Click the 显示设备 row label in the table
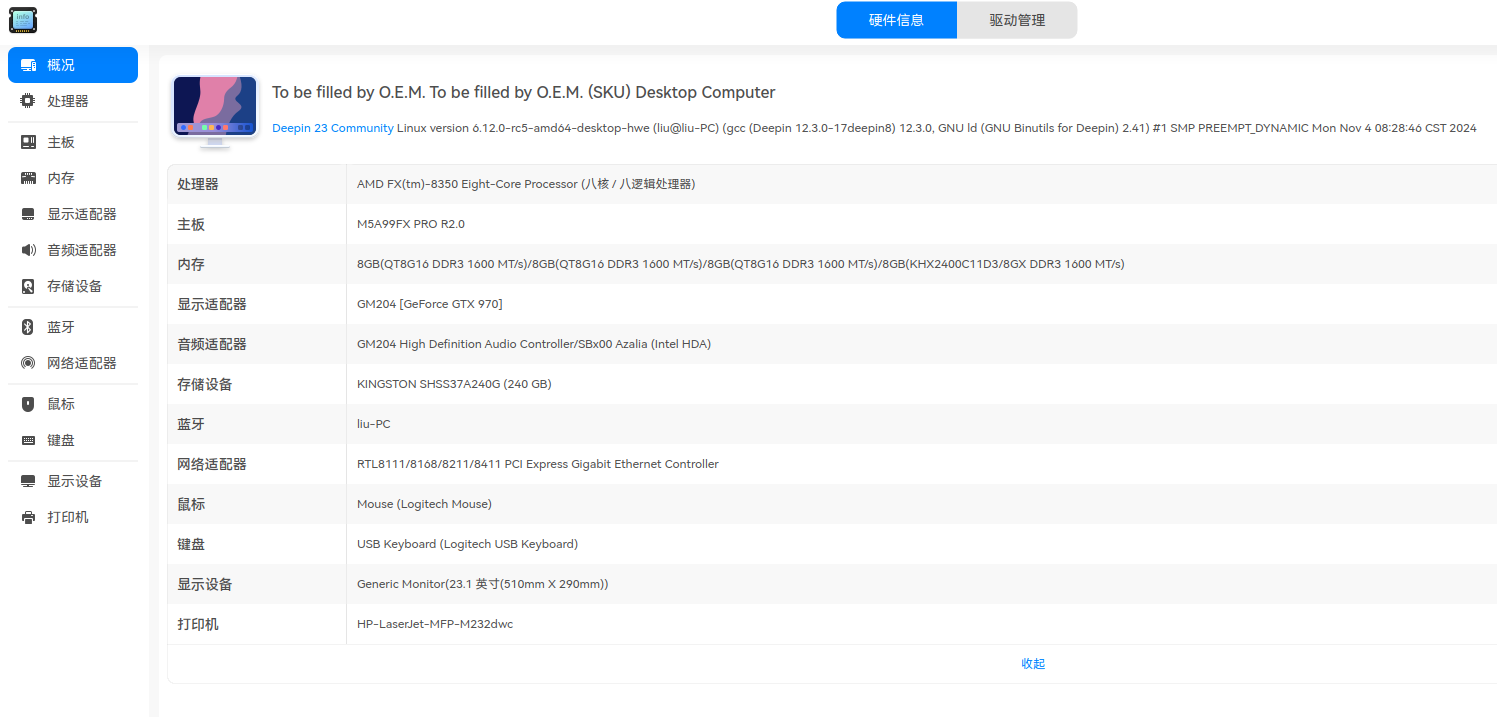Screen dimensions: 1497x717 tap(205, 584)
